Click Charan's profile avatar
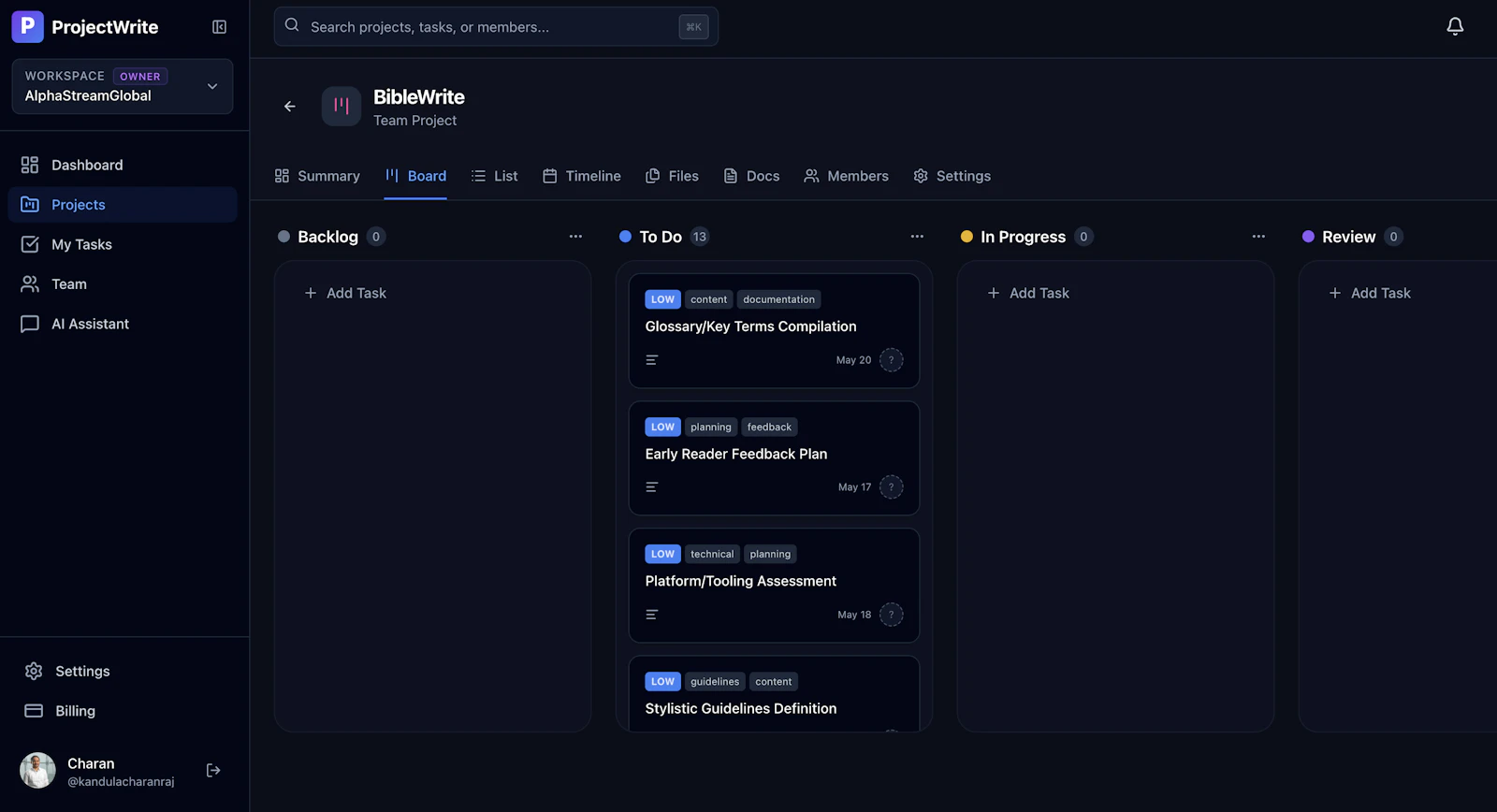This screenshot has width=1497, height=812. [x=37, y=771]
